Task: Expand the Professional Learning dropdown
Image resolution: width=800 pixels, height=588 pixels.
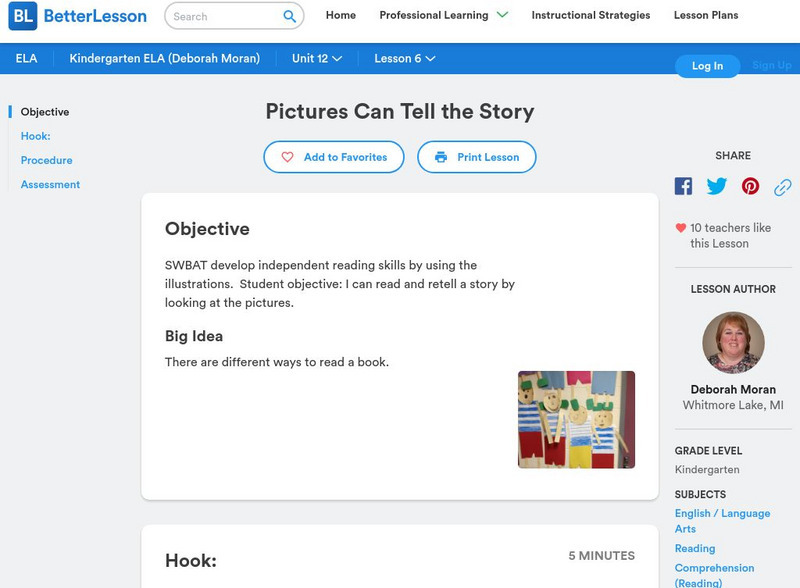Action: pyautogui.click(x=435, y=15)
